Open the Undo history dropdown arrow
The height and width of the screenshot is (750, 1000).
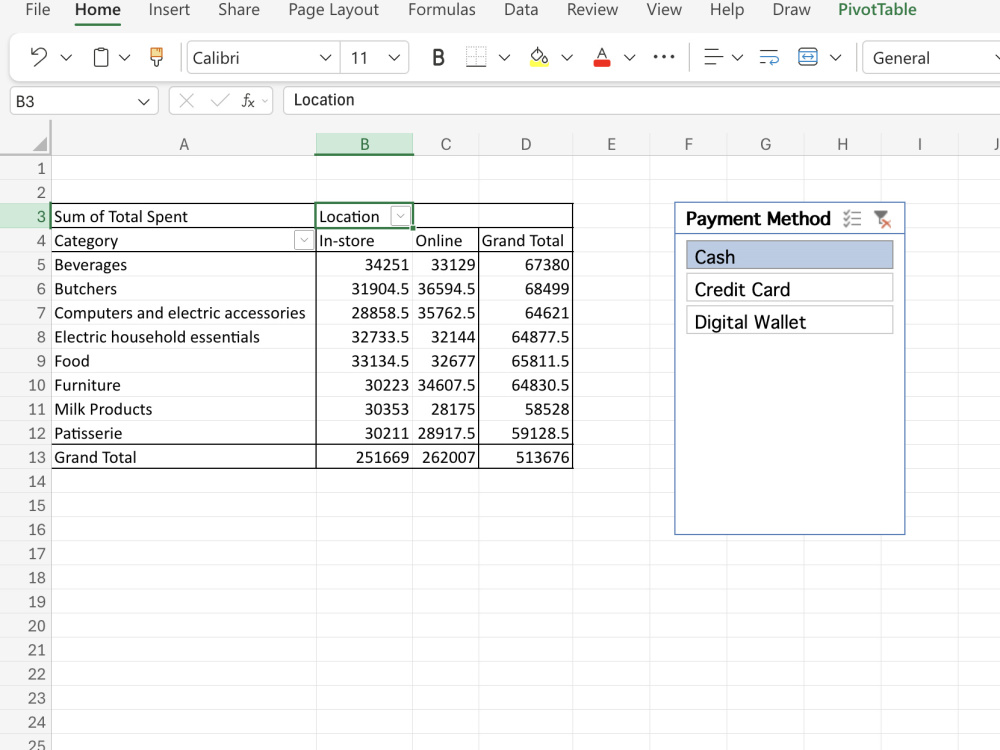point(66,58)
